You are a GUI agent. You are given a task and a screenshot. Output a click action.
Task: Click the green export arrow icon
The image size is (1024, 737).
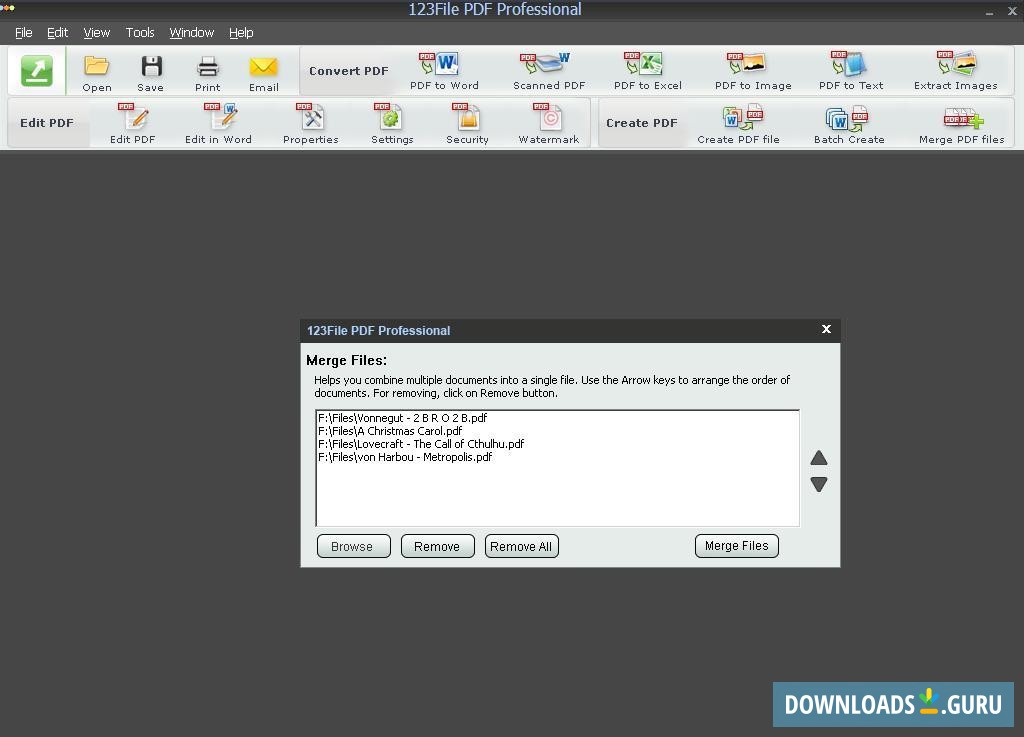pyautogui.click(x=37, y=71)
